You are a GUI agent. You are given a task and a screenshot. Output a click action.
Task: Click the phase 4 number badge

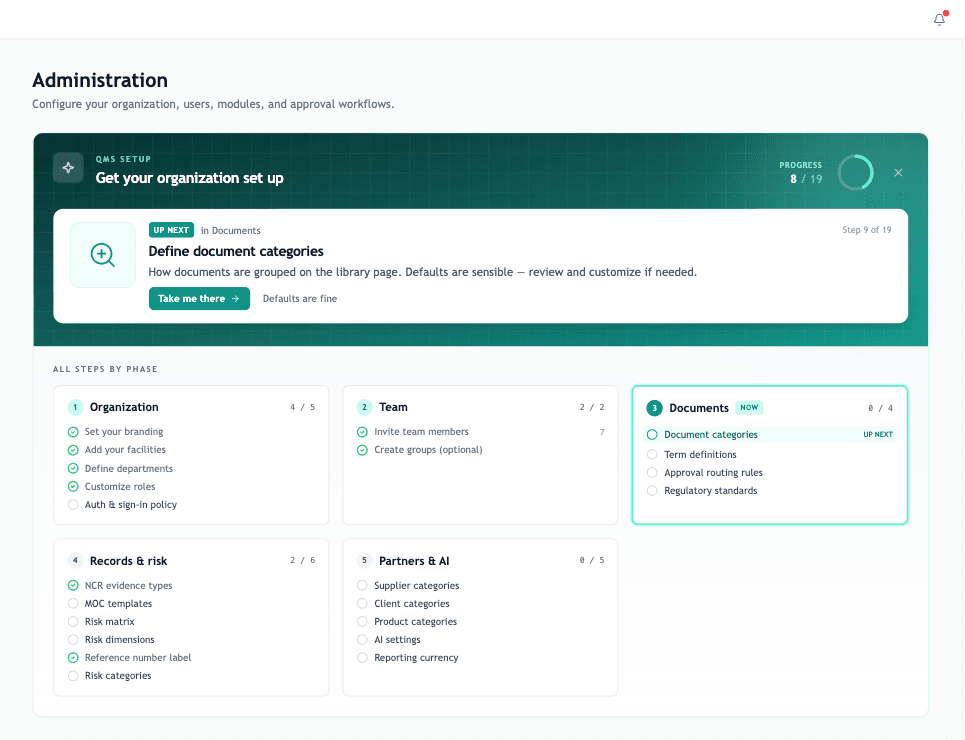tap(75, 560)
